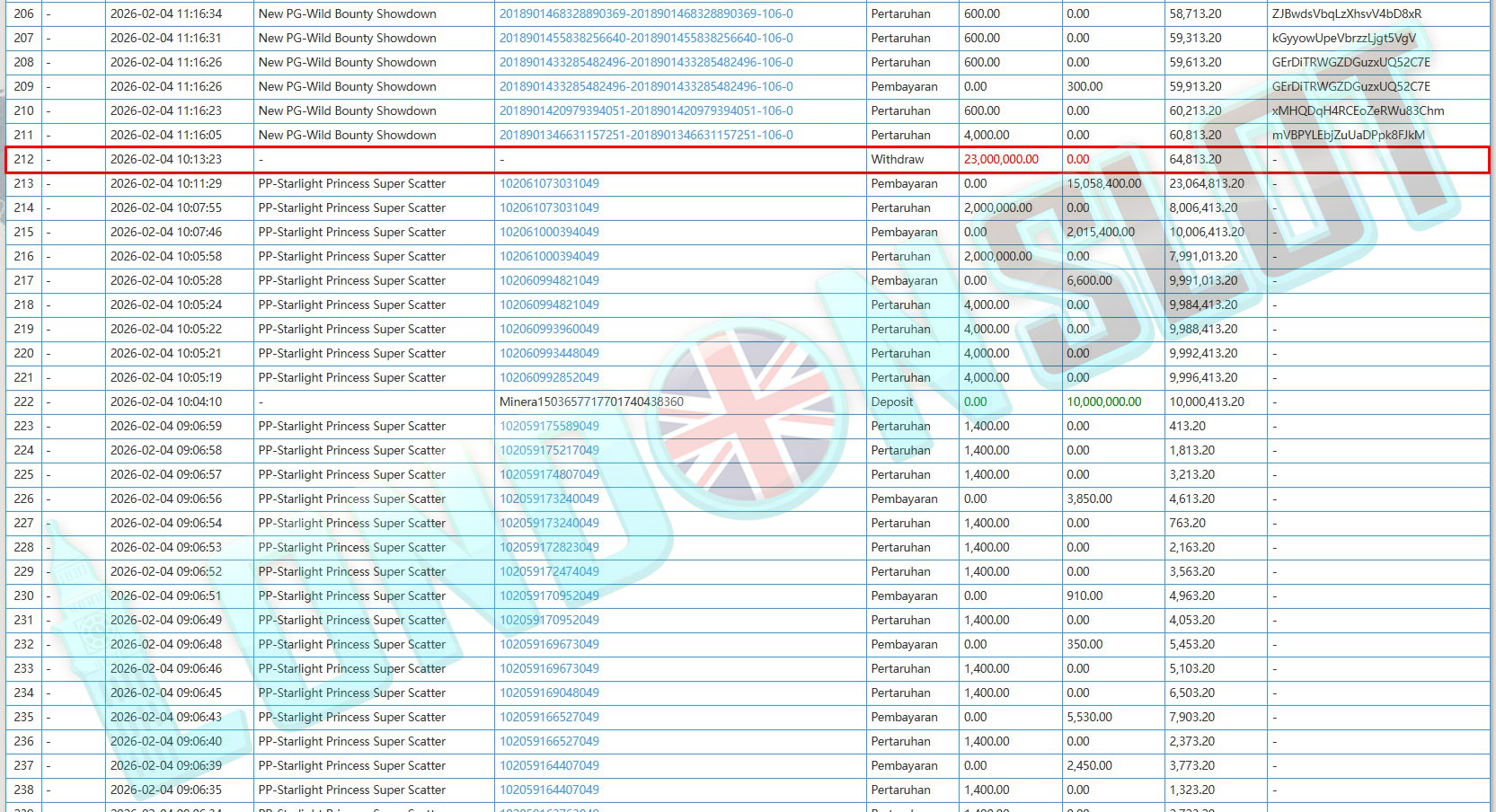Viewport: 1496px width, 812px height.
Task: Select the Deposit cell in row 222
Action: coord(891,402)
